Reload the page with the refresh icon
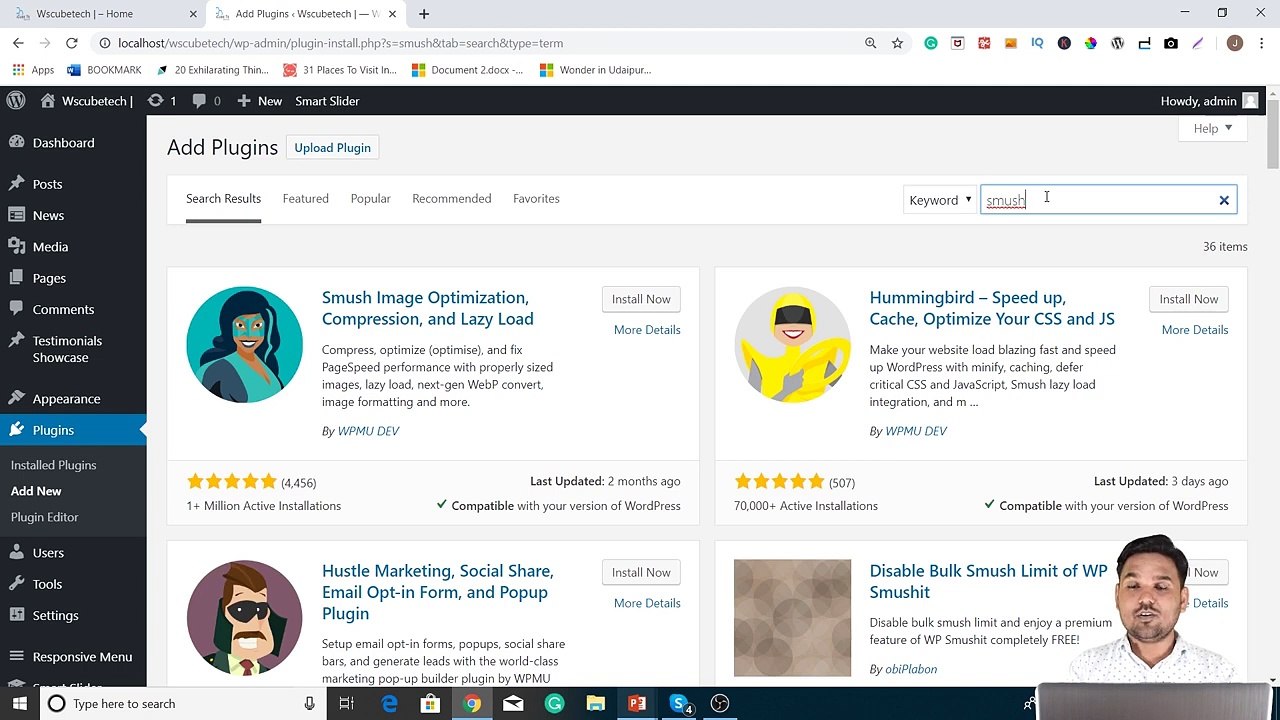The width and height of the screenshot is (1280, 720). (x=72, y=43)
